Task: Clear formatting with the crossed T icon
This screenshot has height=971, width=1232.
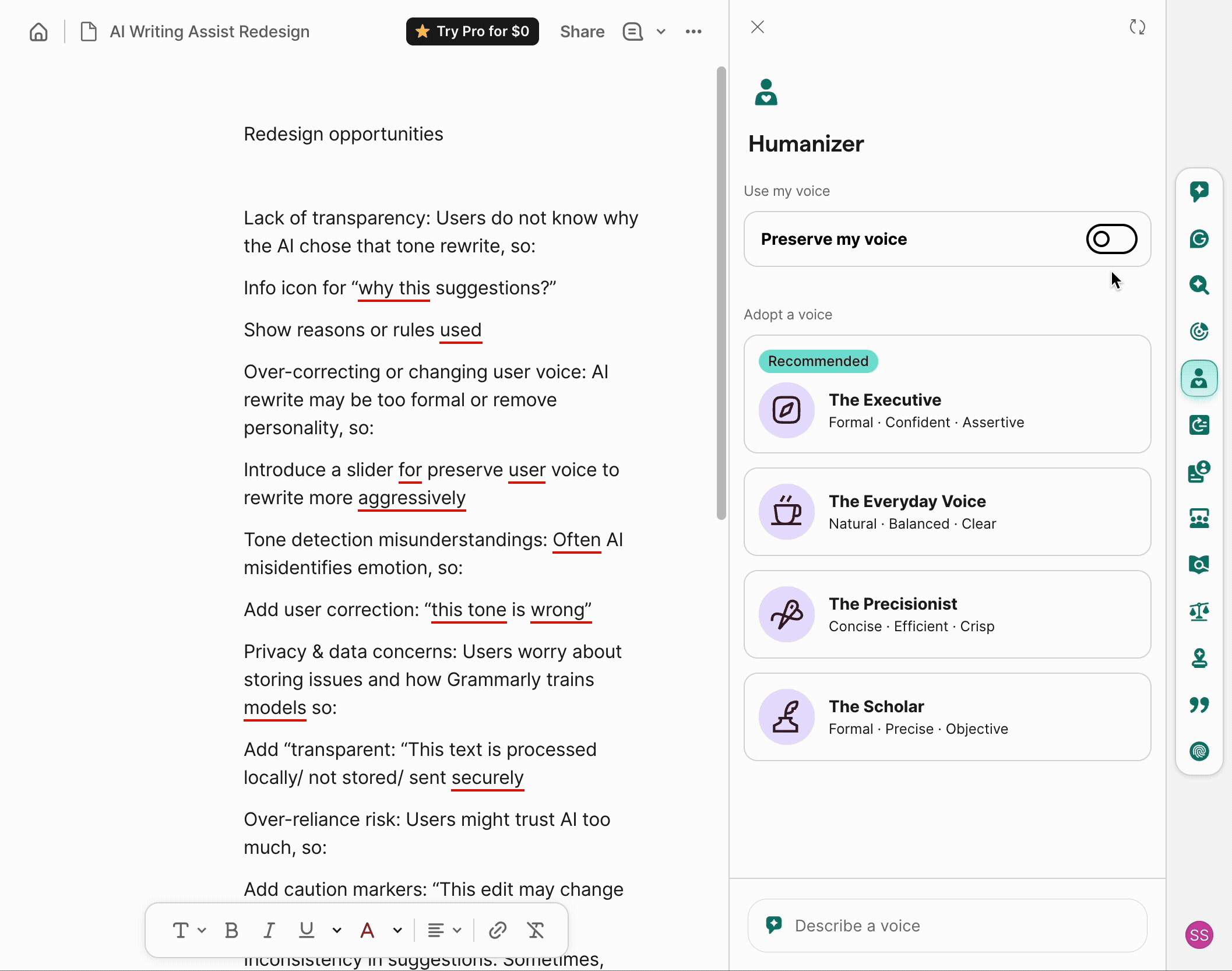Action: [536, 930]
